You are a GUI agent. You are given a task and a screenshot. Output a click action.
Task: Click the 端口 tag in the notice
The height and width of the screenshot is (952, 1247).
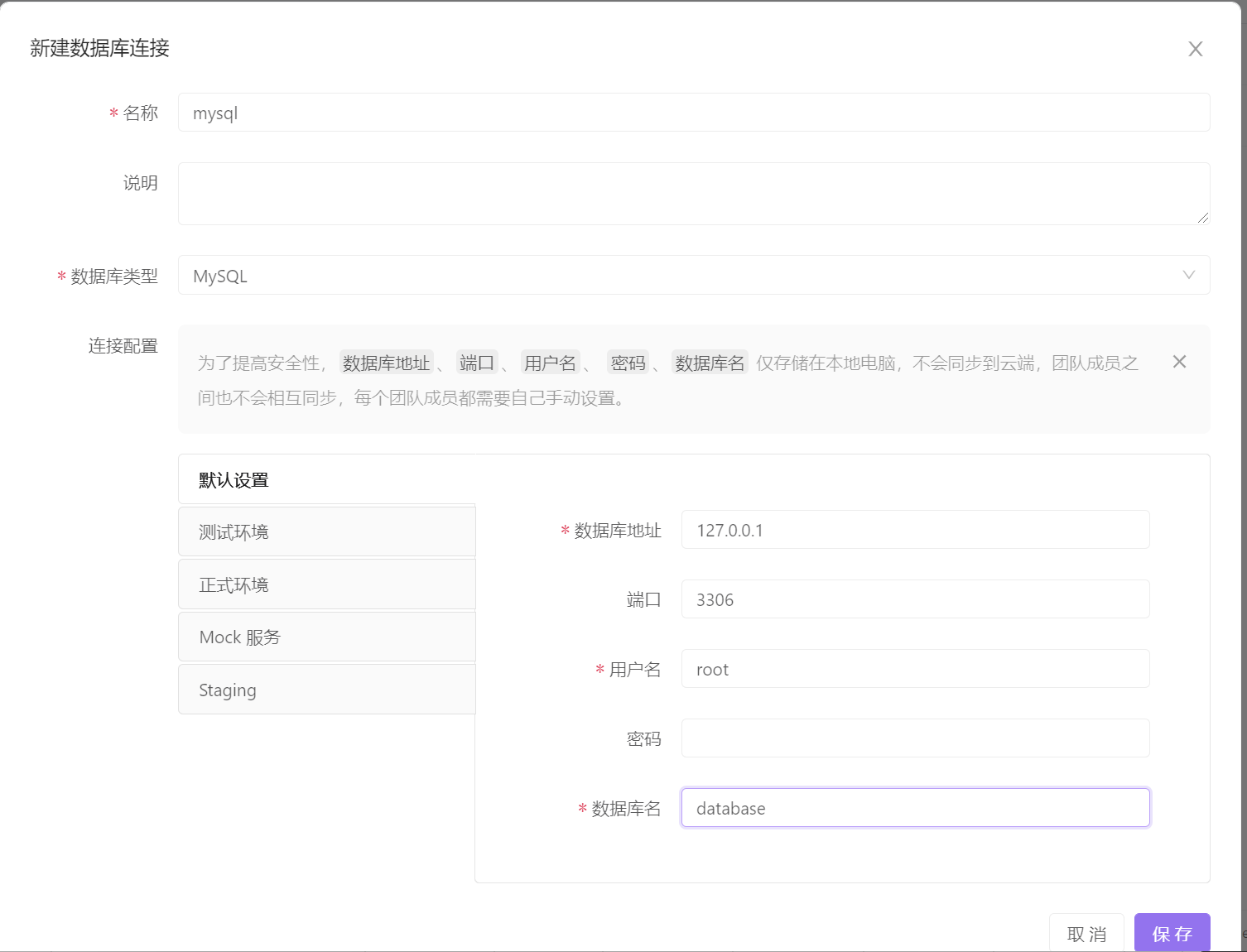click(x=477, y=363)
